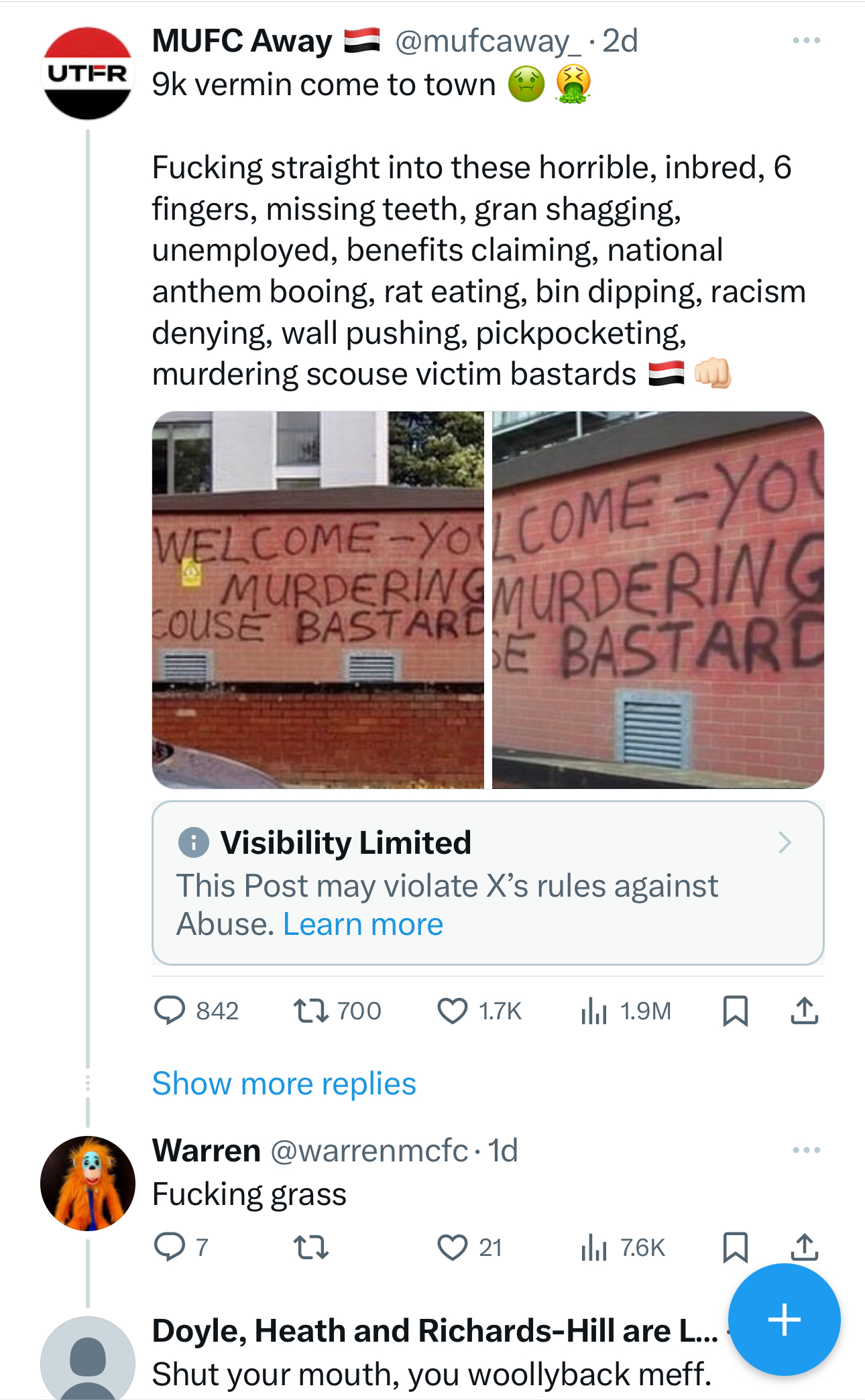Open more options for Warren's reply
This screenshot has width=865, height=1400.
coord(806,1150)
